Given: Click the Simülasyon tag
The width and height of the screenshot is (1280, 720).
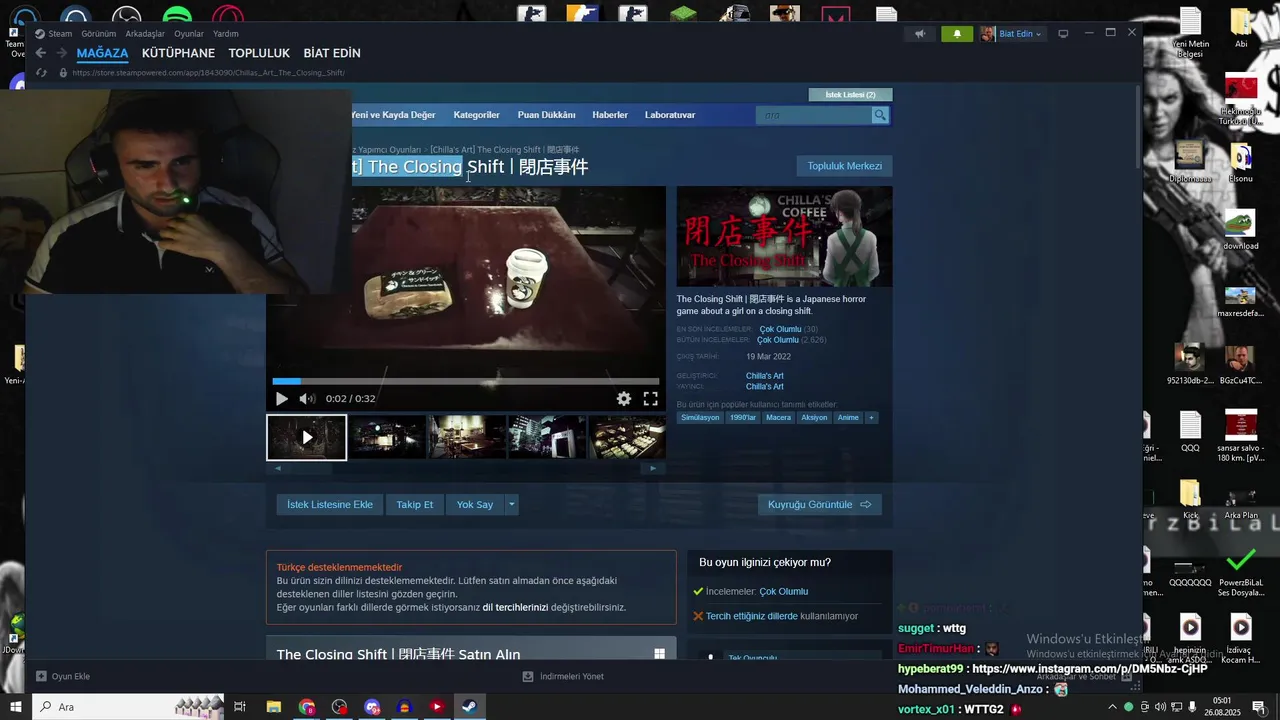Looking at the screenshot, I should 700,418.
